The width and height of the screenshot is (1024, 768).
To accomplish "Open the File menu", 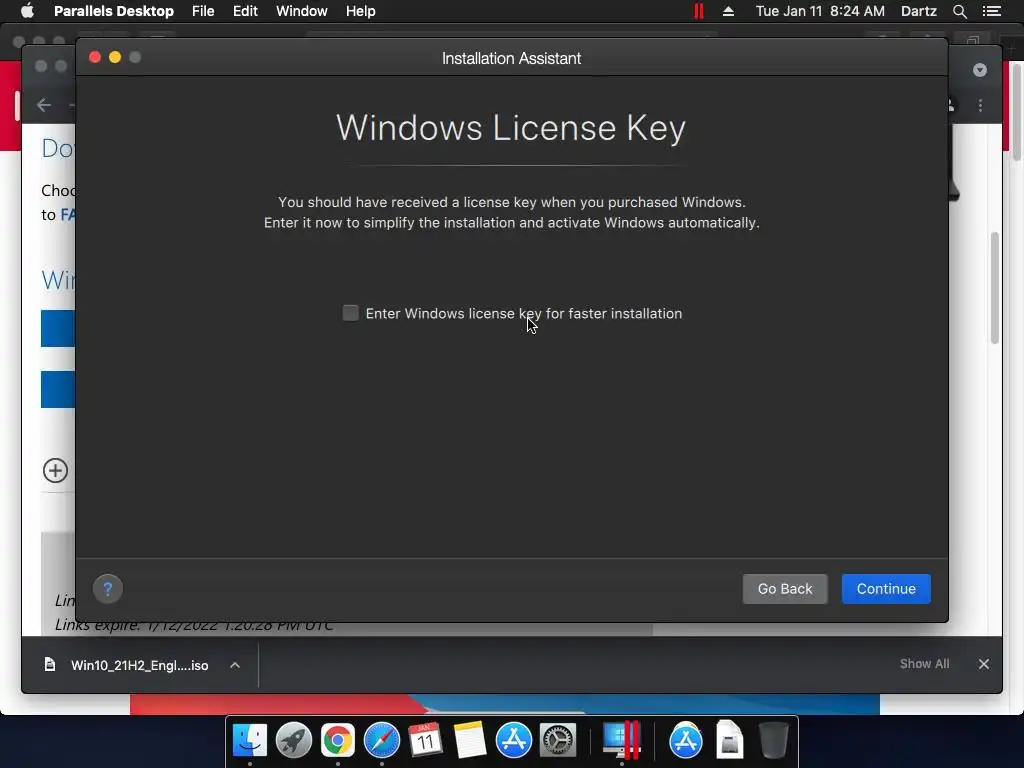I will [x=203, y=11].
